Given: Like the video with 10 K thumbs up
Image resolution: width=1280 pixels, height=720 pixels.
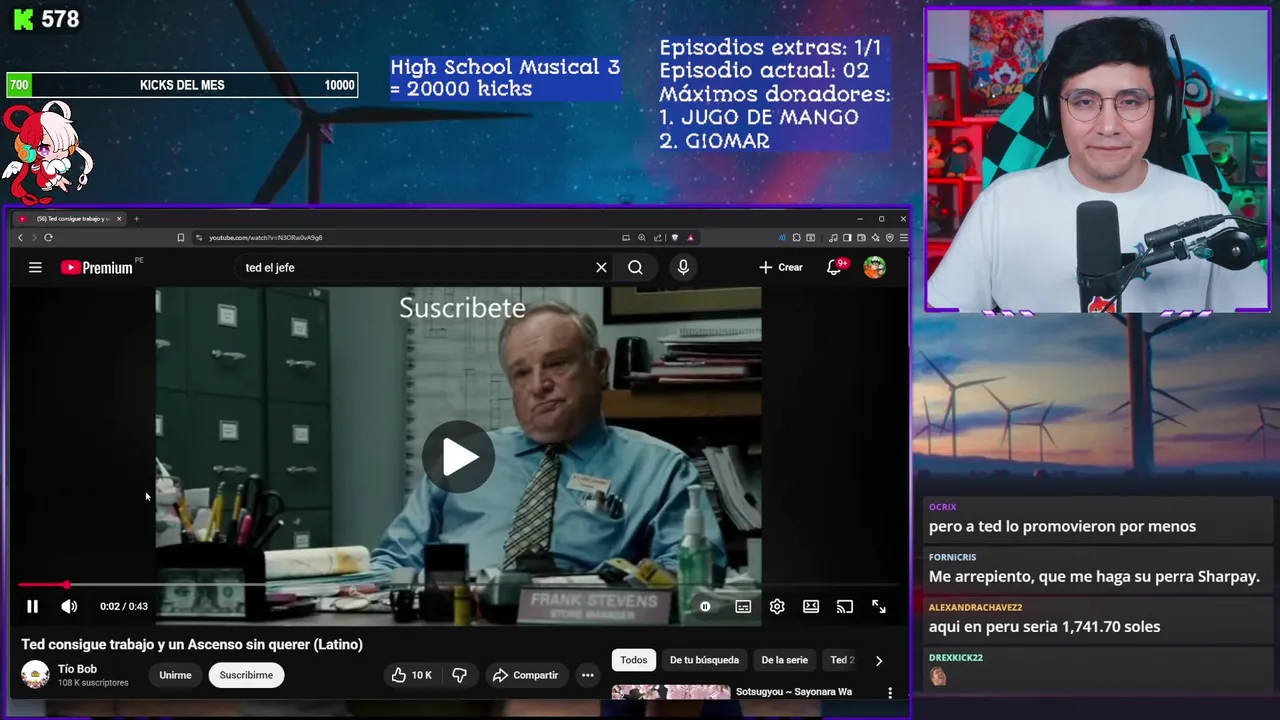Looking at the screenshot, I should click(411, 675).
